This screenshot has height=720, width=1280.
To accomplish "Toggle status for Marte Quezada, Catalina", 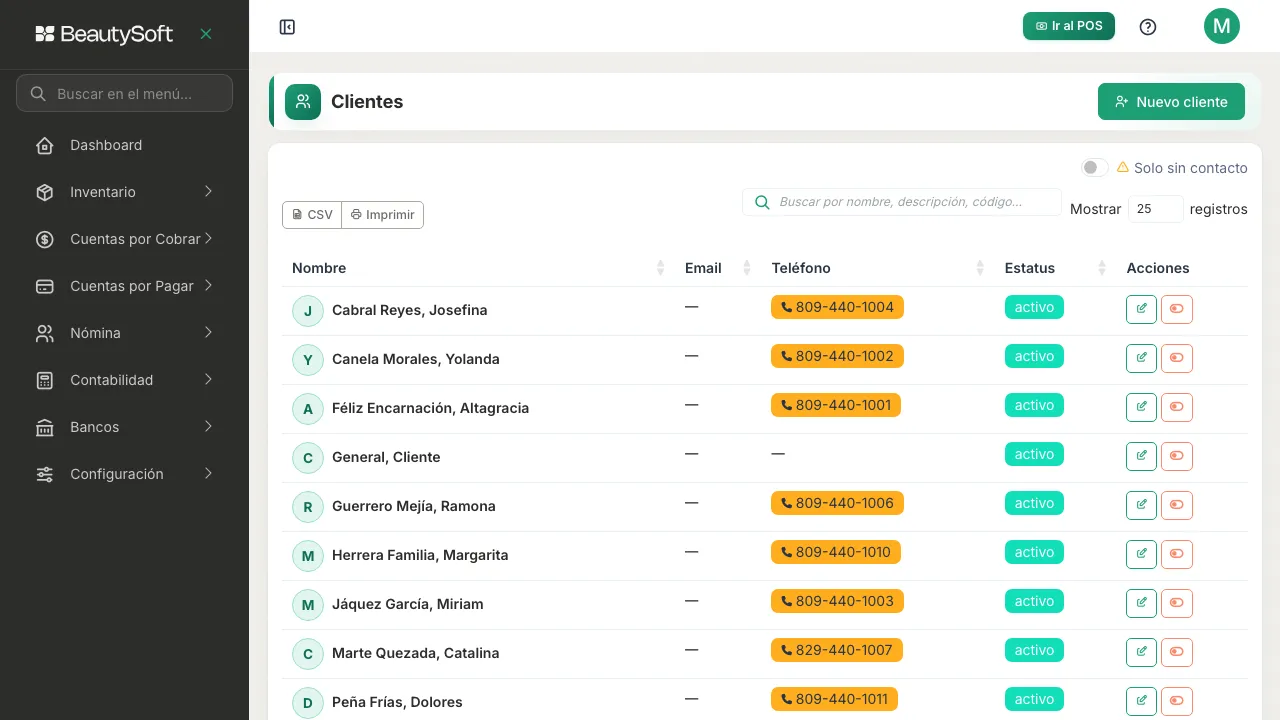I will [x=1177, y=652].
